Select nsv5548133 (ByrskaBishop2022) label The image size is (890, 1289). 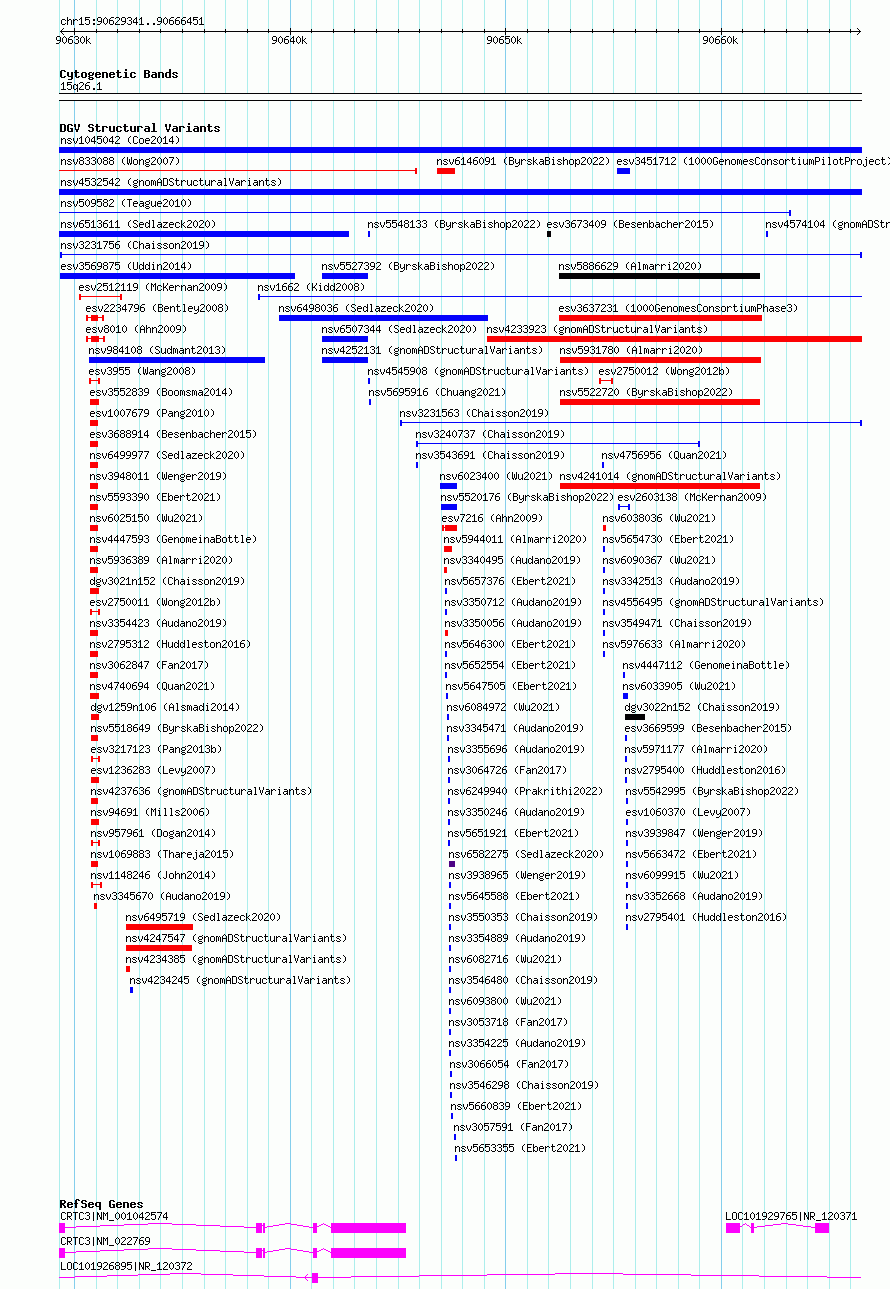(x=454, y=224)
